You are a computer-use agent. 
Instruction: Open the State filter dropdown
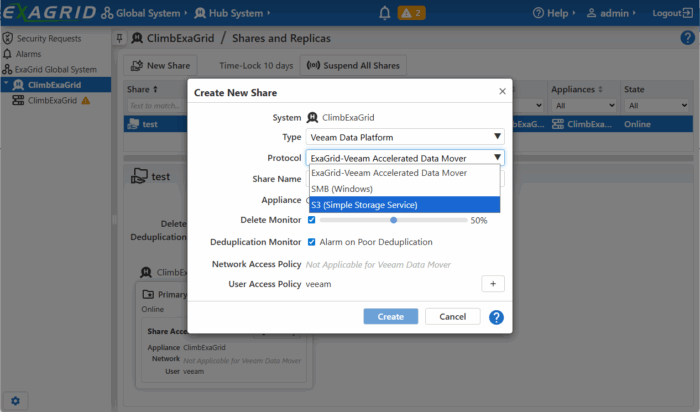click(x=656, y=105)
